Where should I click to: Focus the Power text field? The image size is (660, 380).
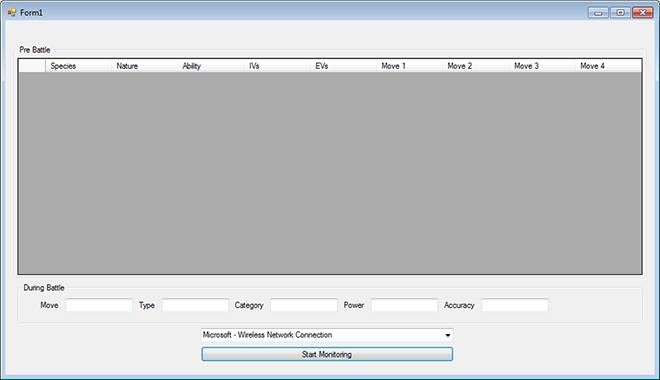[405, 305]
